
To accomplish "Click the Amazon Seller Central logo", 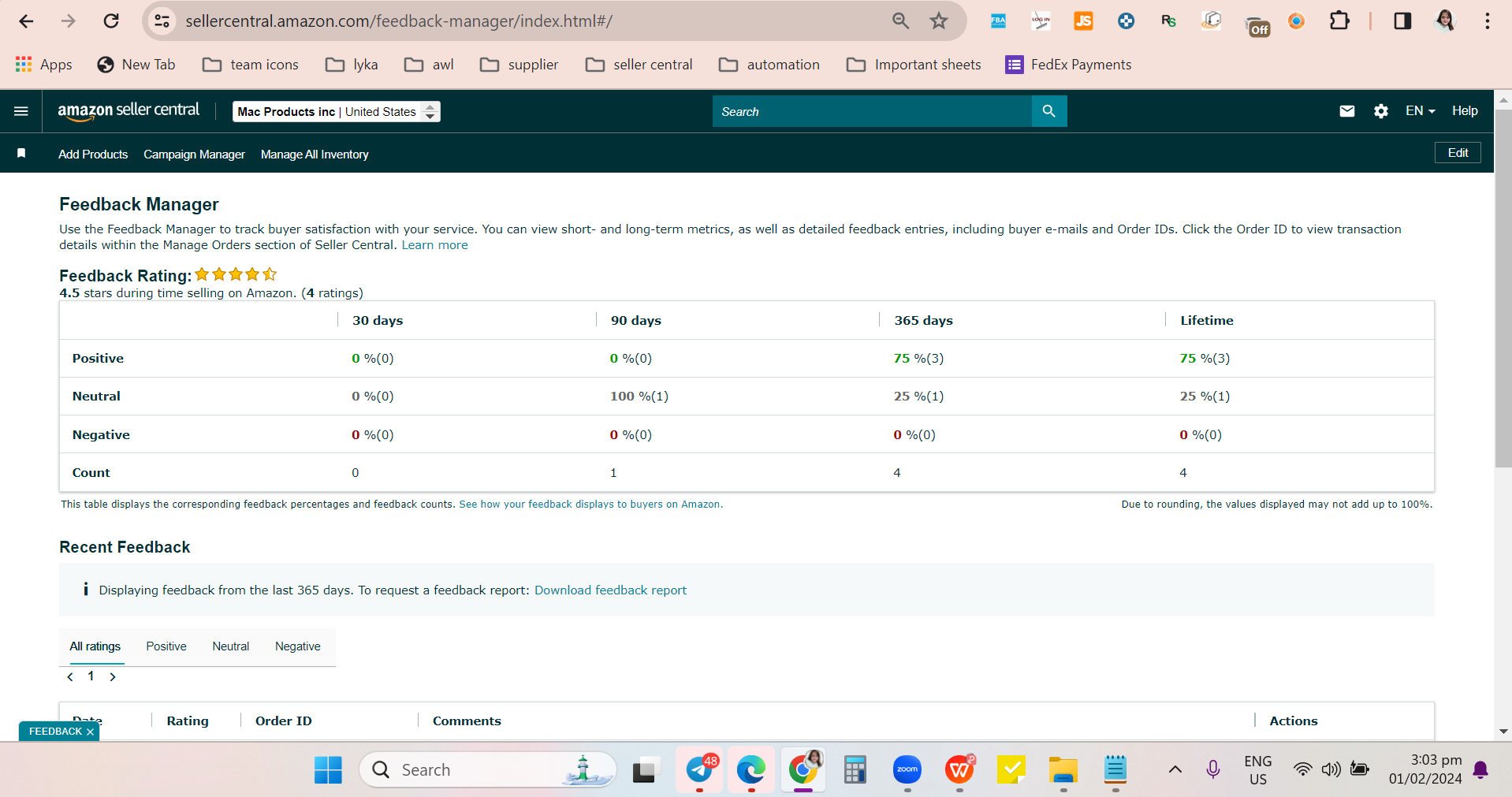I will click(128, 111).
